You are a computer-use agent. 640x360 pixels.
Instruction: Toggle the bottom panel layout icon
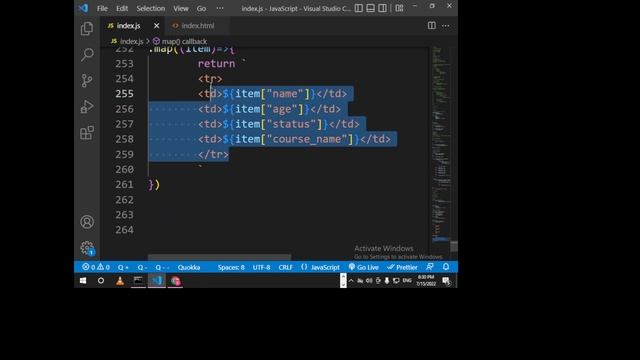tap(370, 8)
